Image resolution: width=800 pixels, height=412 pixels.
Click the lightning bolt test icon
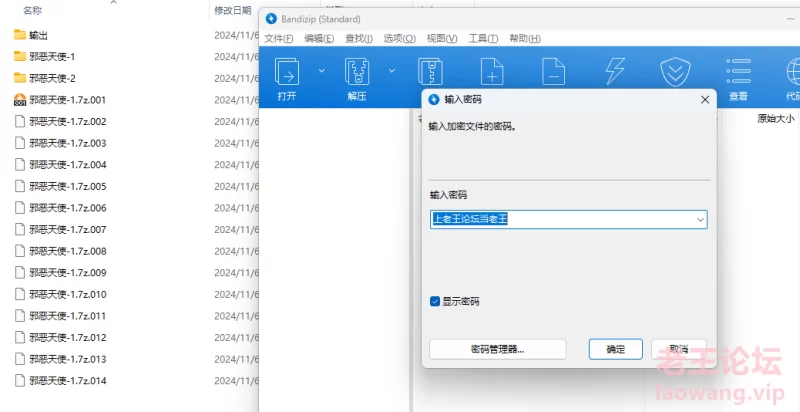[x=615, y=71]
